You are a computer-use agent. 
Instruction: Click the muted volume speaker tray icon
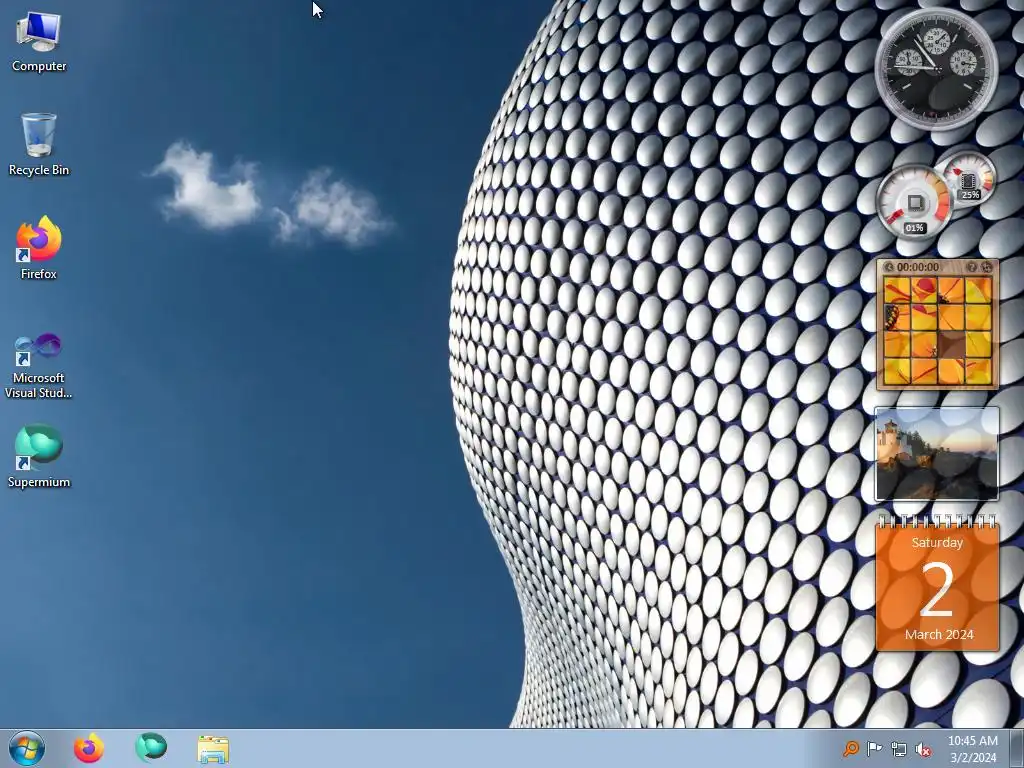point(923,750)
